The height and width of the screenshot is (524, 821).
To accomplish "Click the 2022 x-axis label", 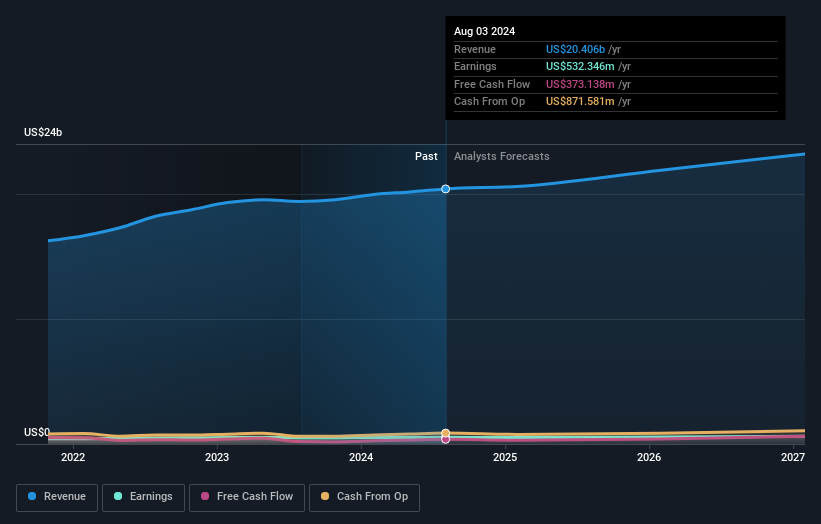I will (x=73, y=457).
